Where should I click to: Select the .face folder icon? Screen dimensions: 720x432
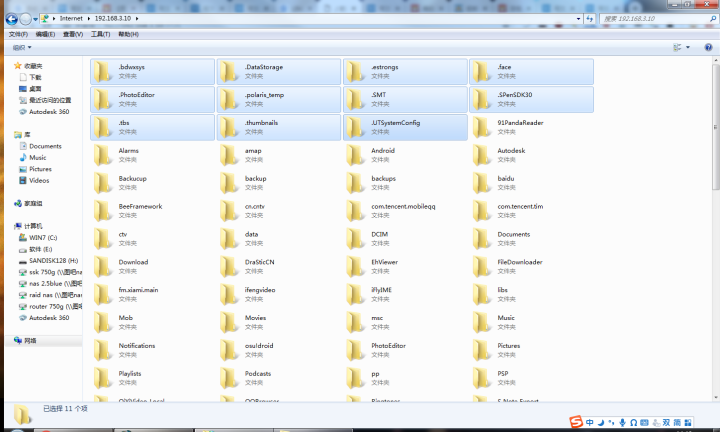tap(482, 72)
